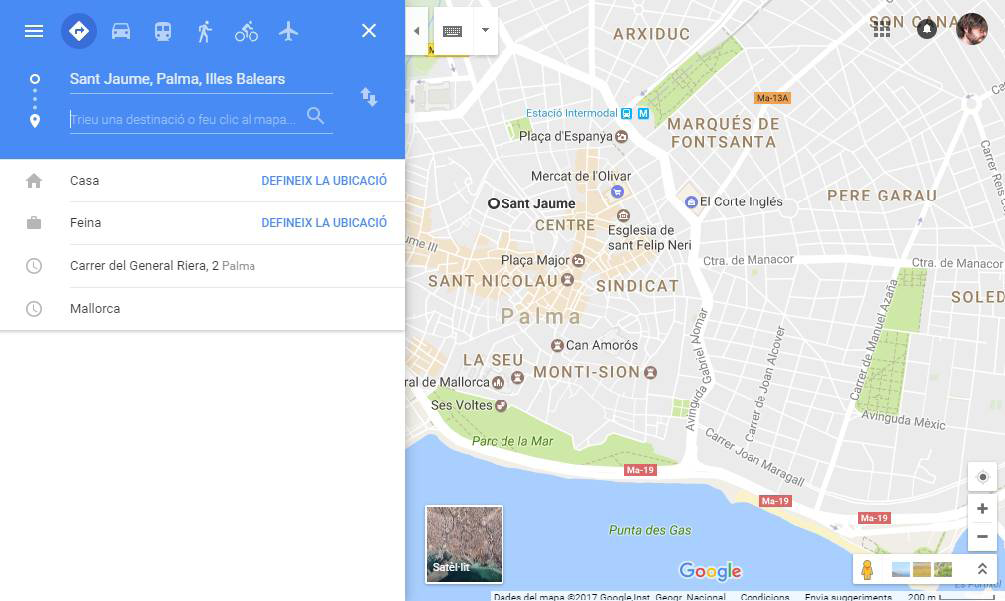Click DEFINEIX LA UBICACIÓ next to Casa

pos(324,181)
